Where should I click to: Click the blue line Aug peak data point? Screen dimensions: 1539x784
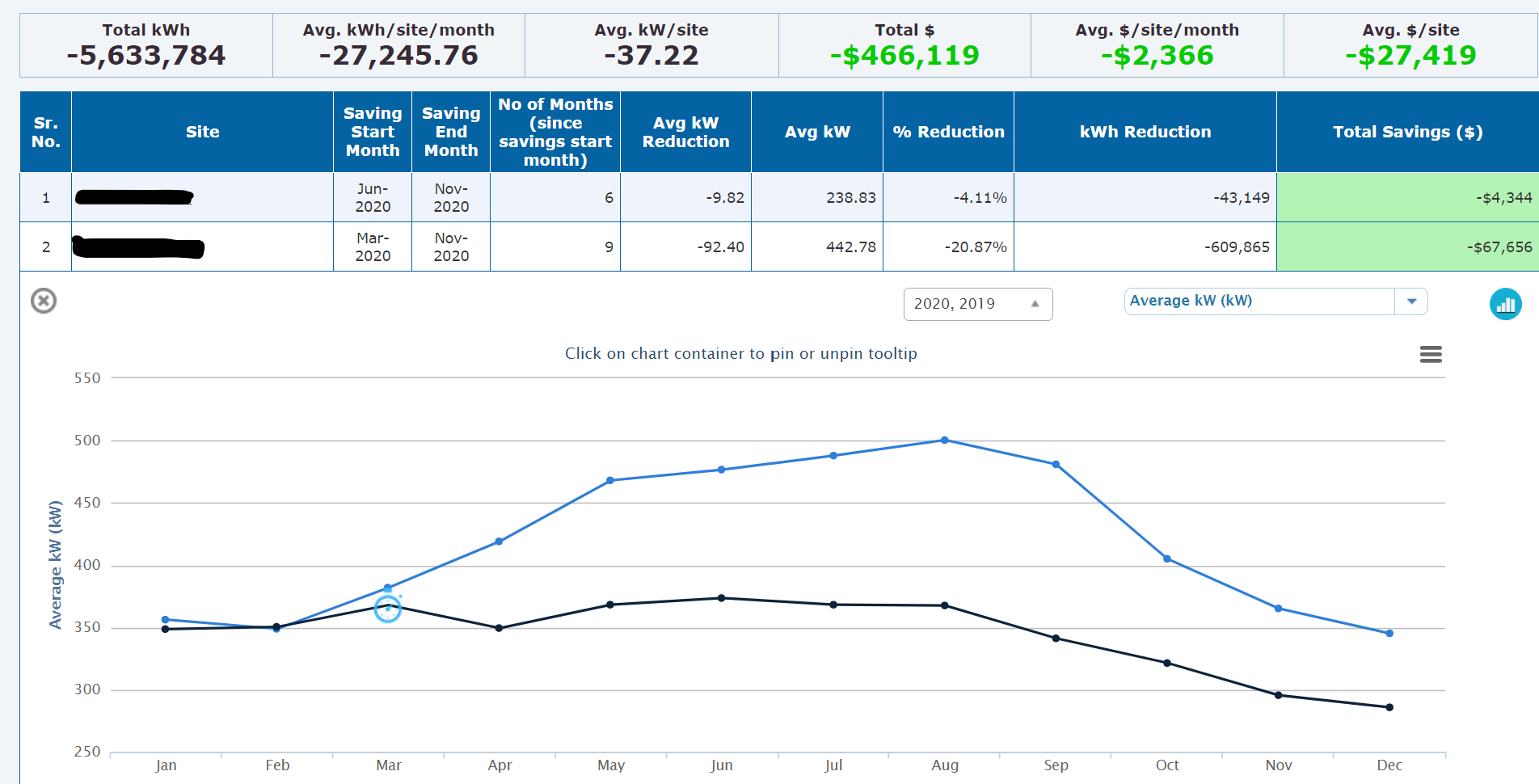(x=944, y=440)
